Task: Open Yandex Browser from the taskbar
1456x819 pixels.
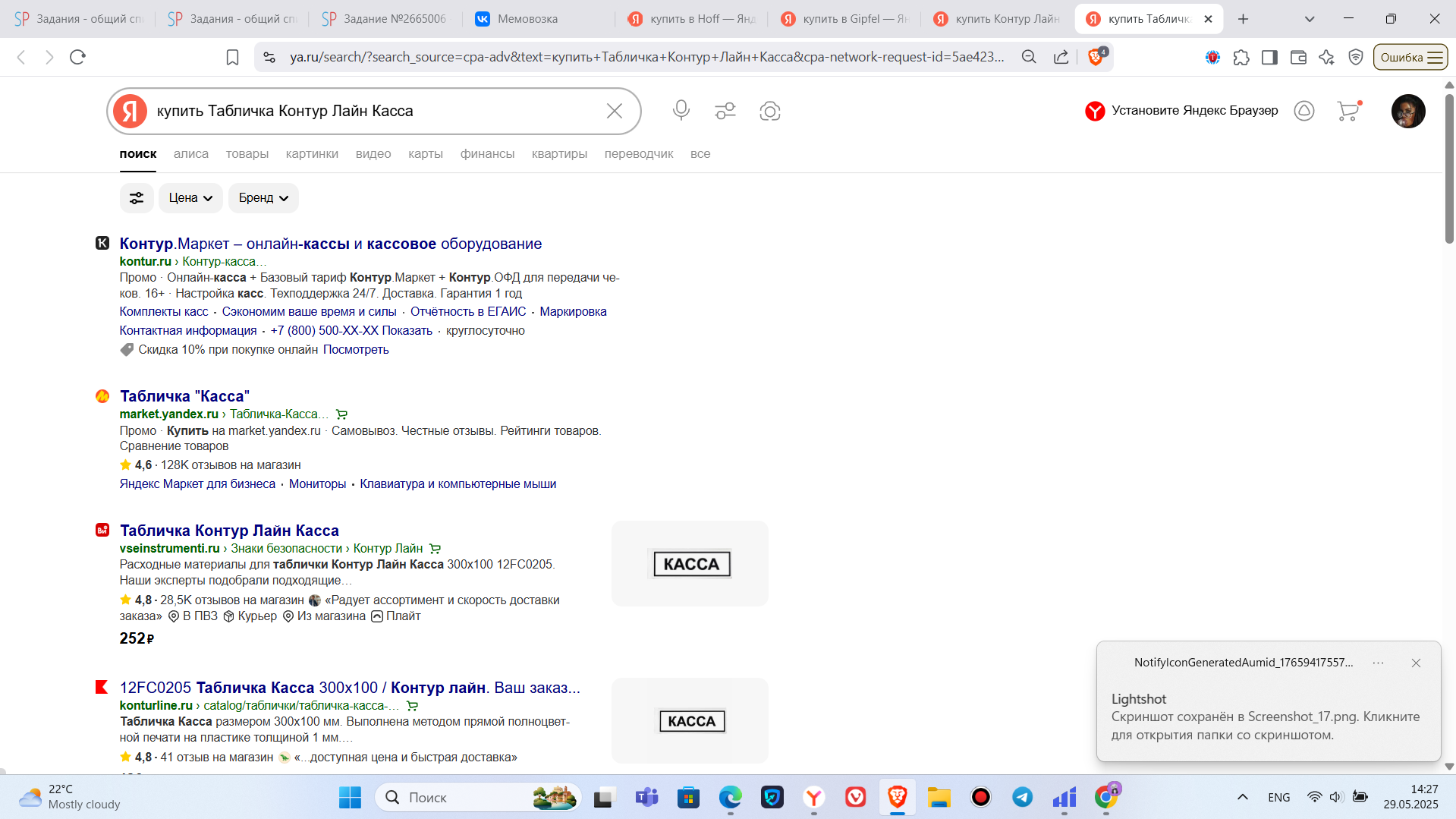Action: pyautogui.click(x=814, y=797)
